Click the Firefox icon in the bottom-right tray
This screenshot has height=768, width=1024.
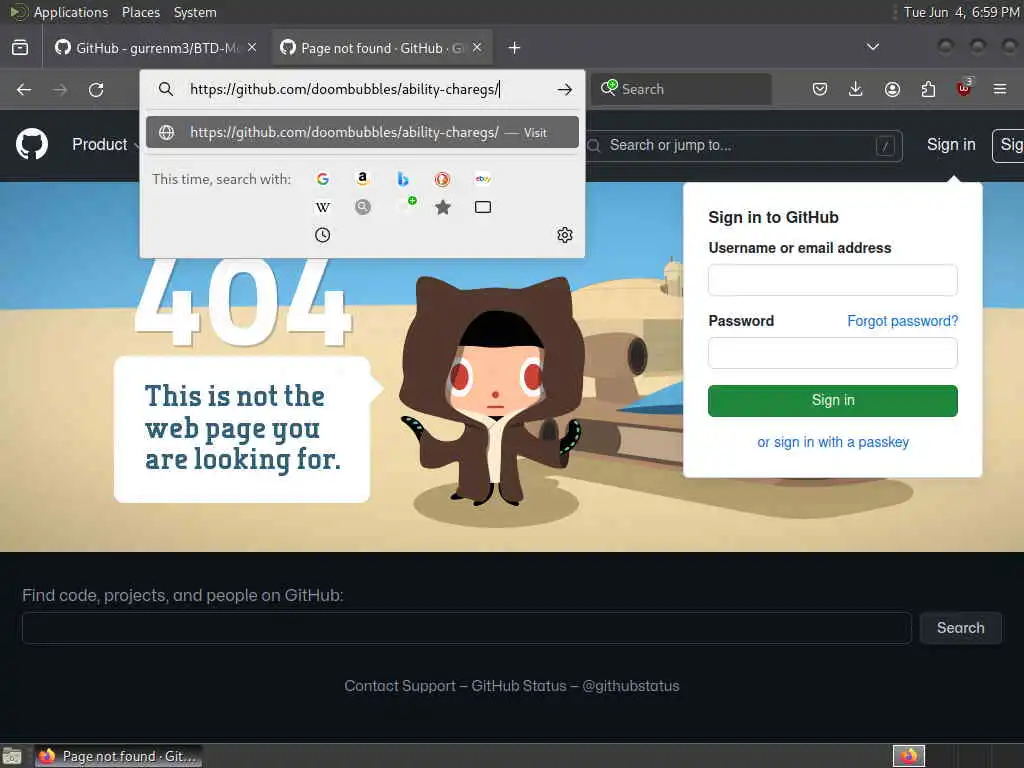point(909,756)
